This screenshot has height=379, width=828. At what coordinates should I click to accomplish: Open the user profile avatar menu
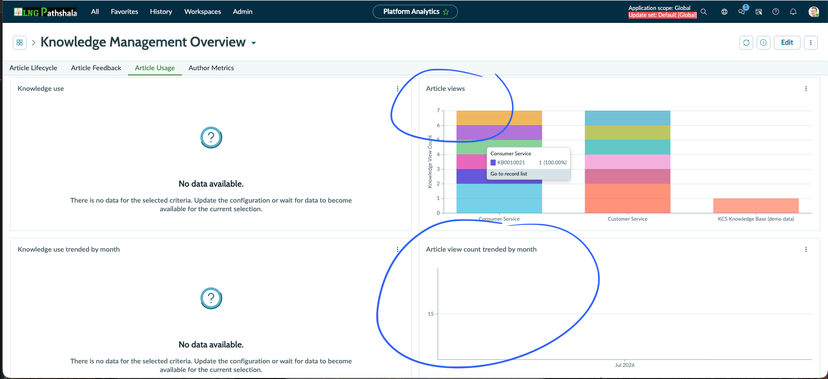coord(813,12)
